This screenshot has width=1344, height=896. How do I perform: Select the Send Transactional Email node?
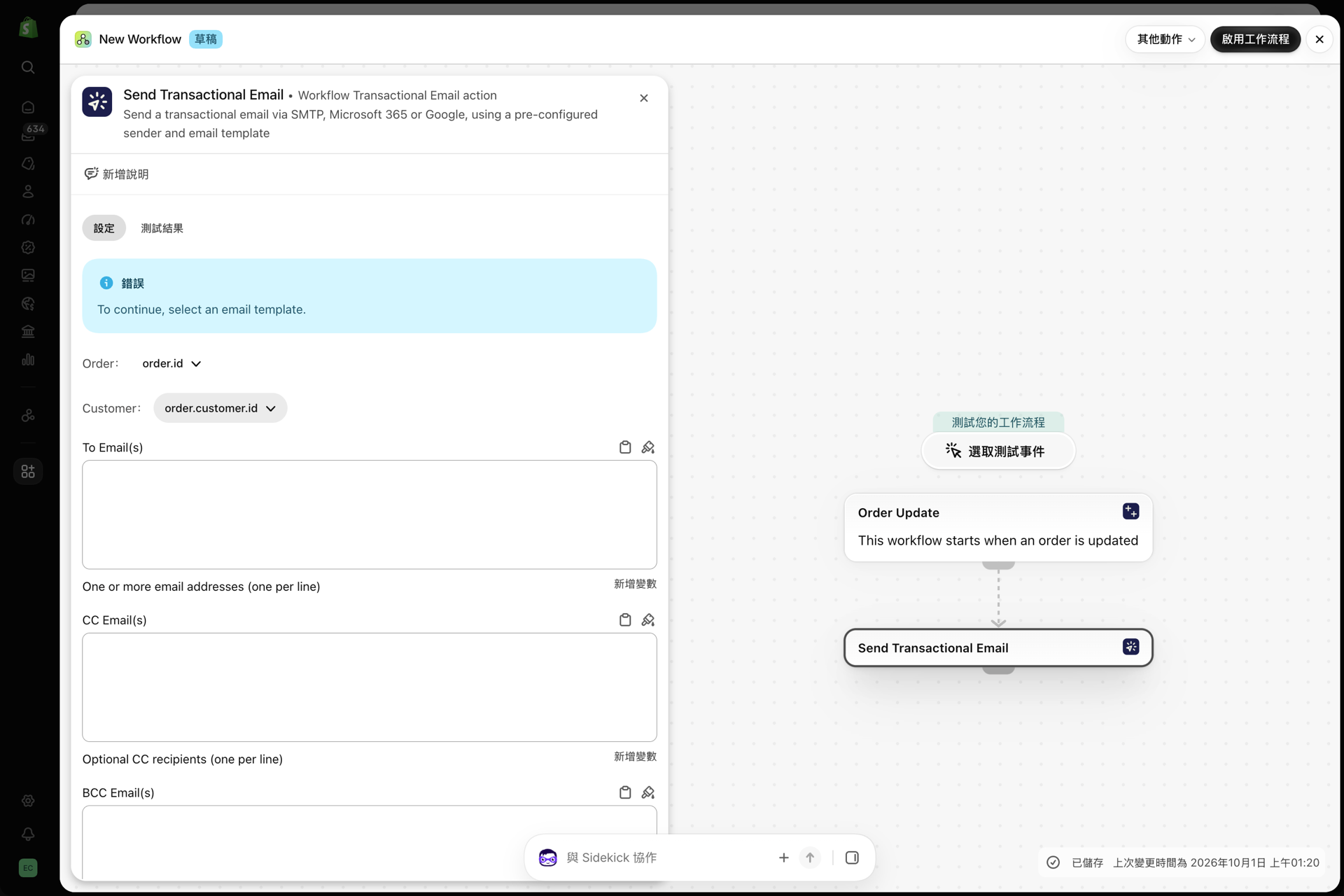998,648
